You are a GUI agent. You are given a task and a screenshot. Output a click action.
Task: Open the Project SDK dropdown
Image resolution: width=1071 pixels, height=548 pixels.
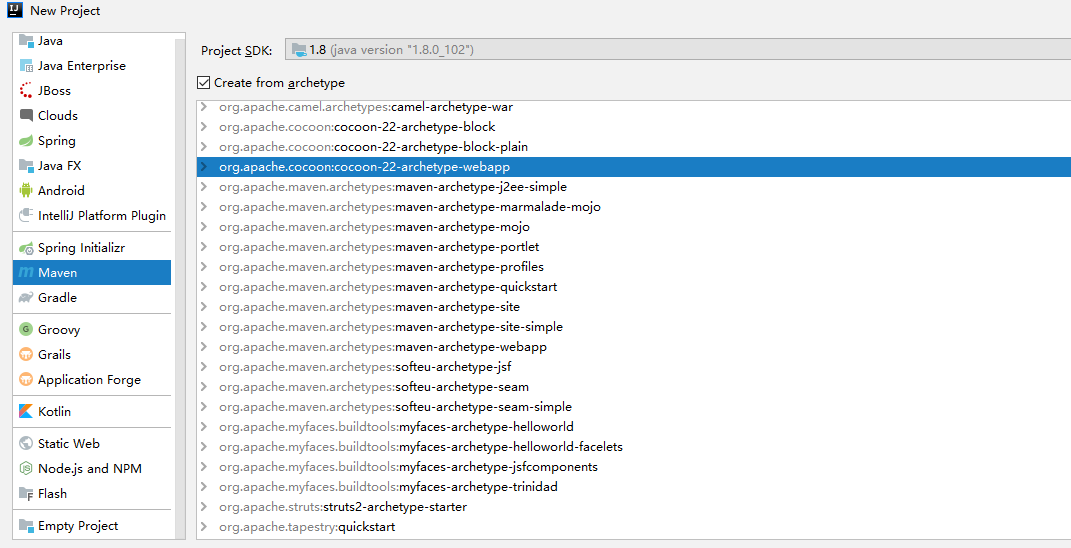tap(678, 50)
